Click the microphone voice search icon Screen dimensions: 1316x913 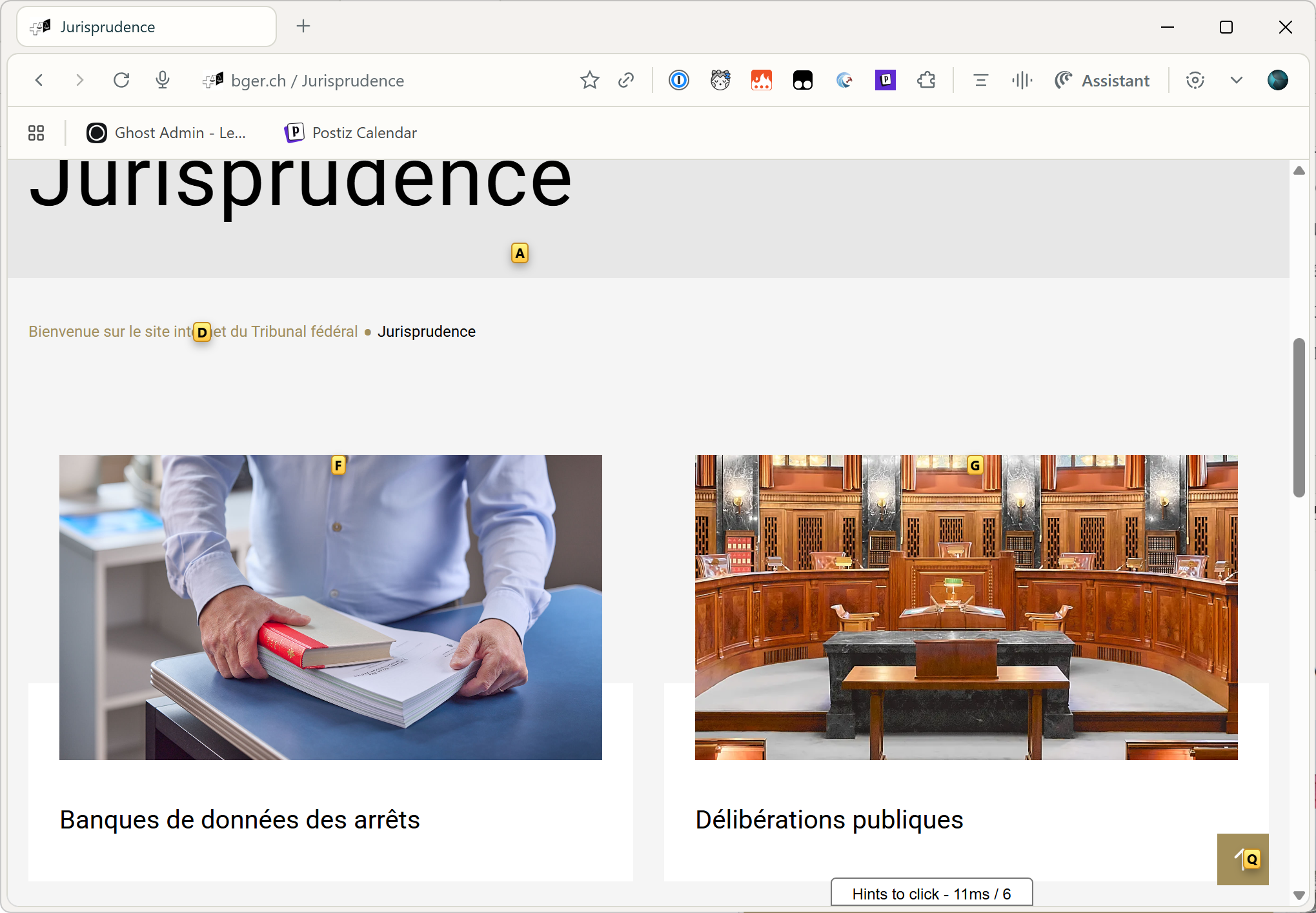[163, 81]
